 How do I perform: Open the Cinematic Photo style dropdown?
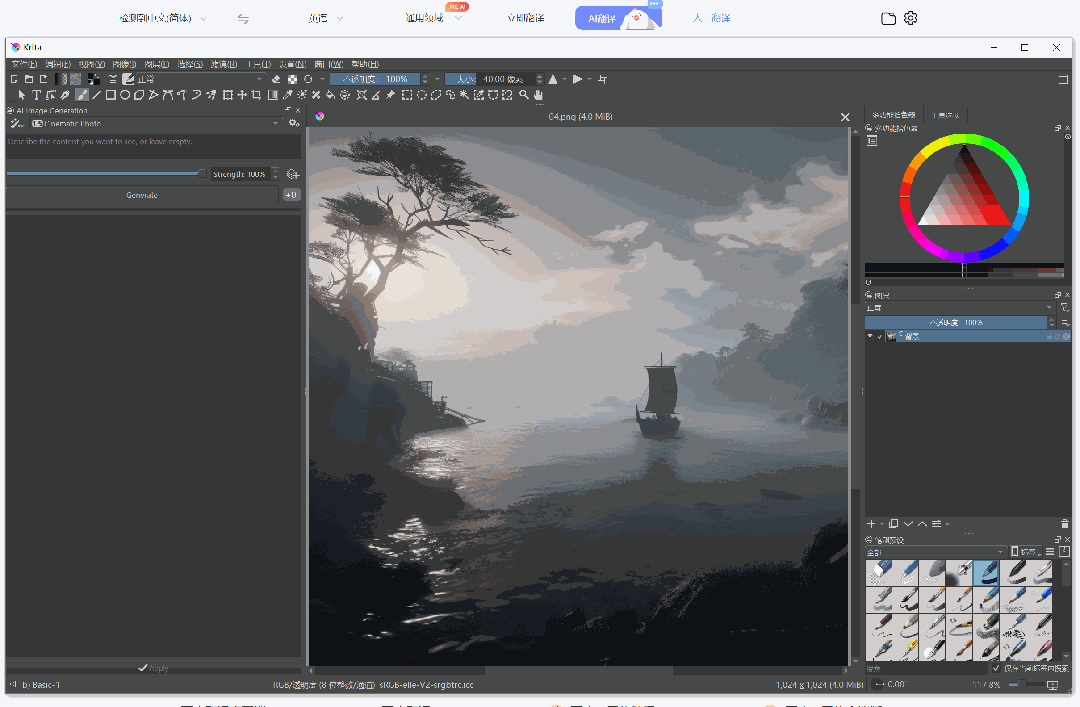tap(156, 123)
